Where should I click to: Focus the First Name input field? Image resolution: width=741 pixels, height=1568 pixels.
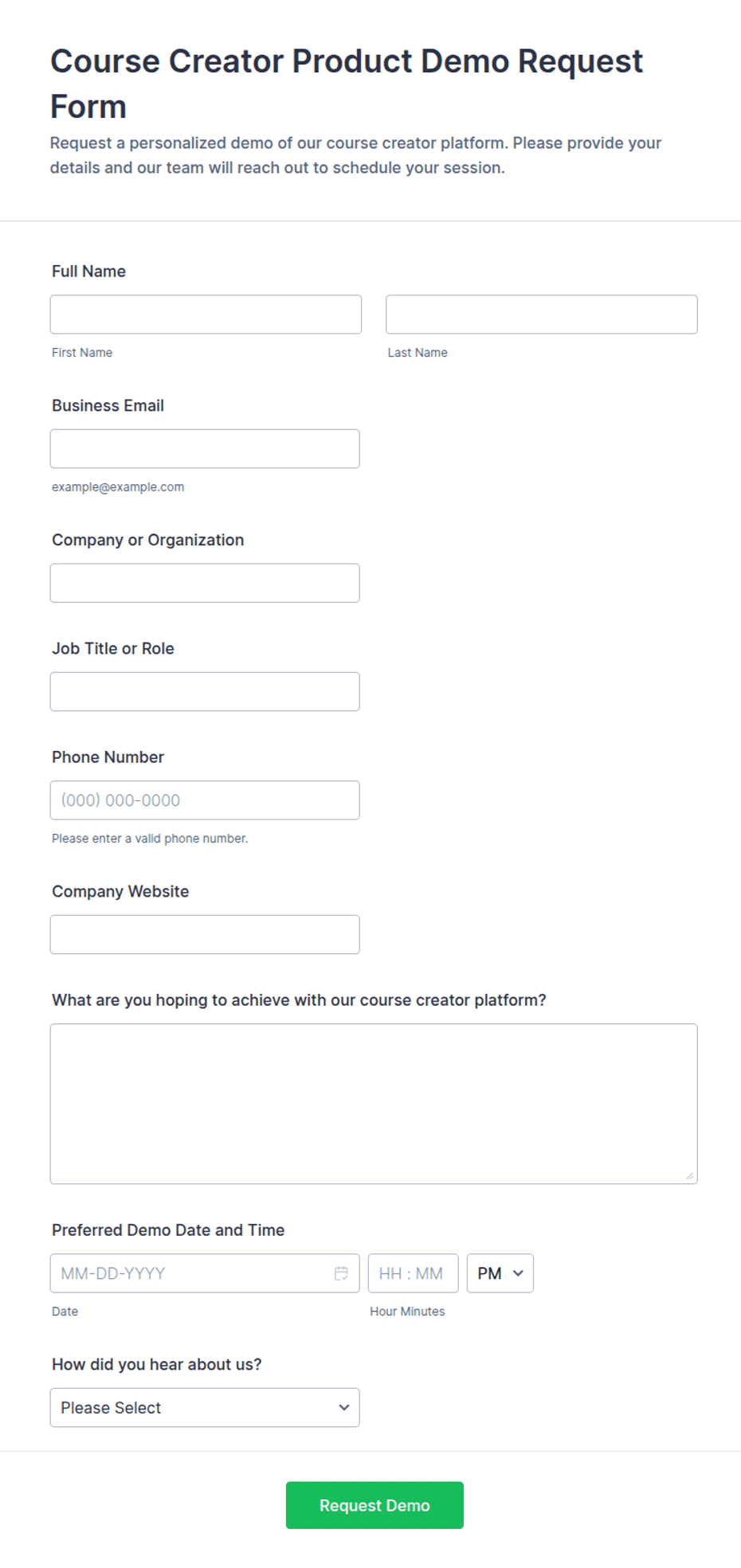(x=206, y=315)
